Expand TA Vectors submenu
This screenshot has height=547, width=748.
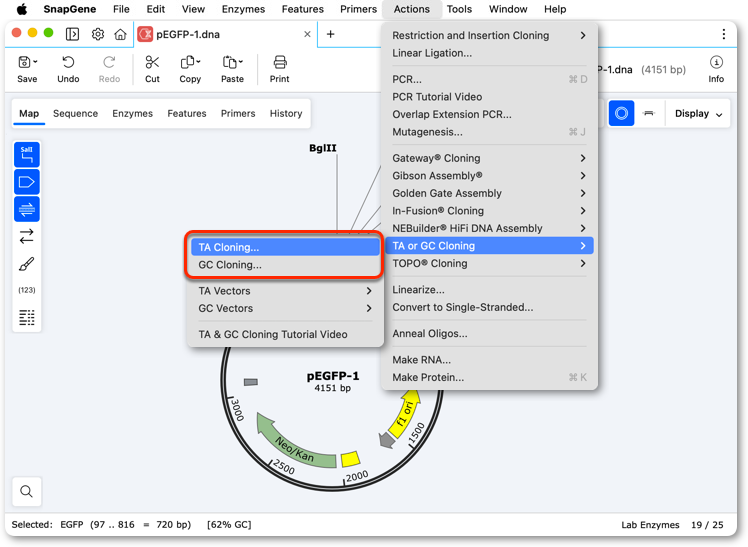(285, 291)
